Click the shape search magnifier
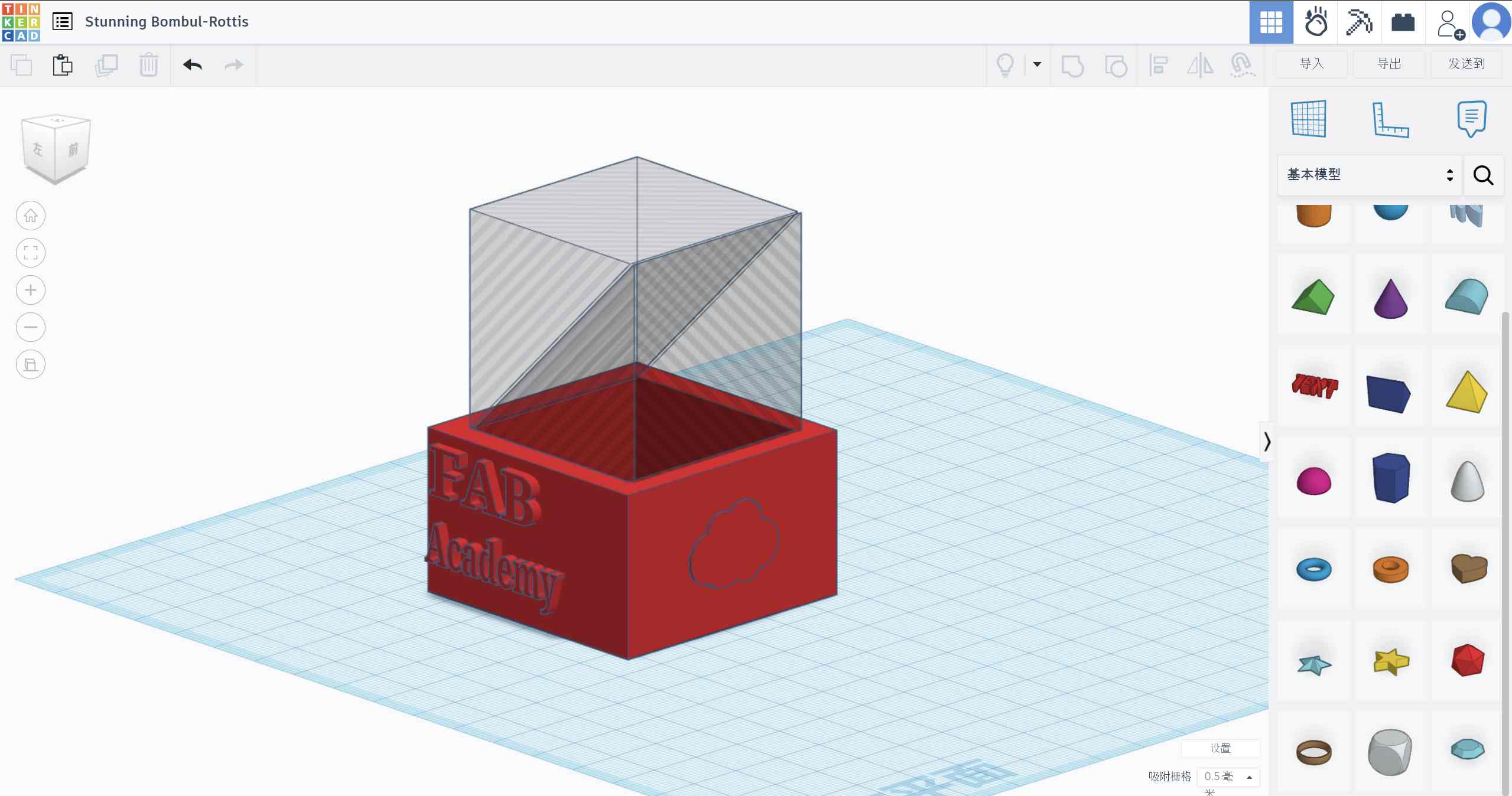1512x796 pixels. (1483, 175)
